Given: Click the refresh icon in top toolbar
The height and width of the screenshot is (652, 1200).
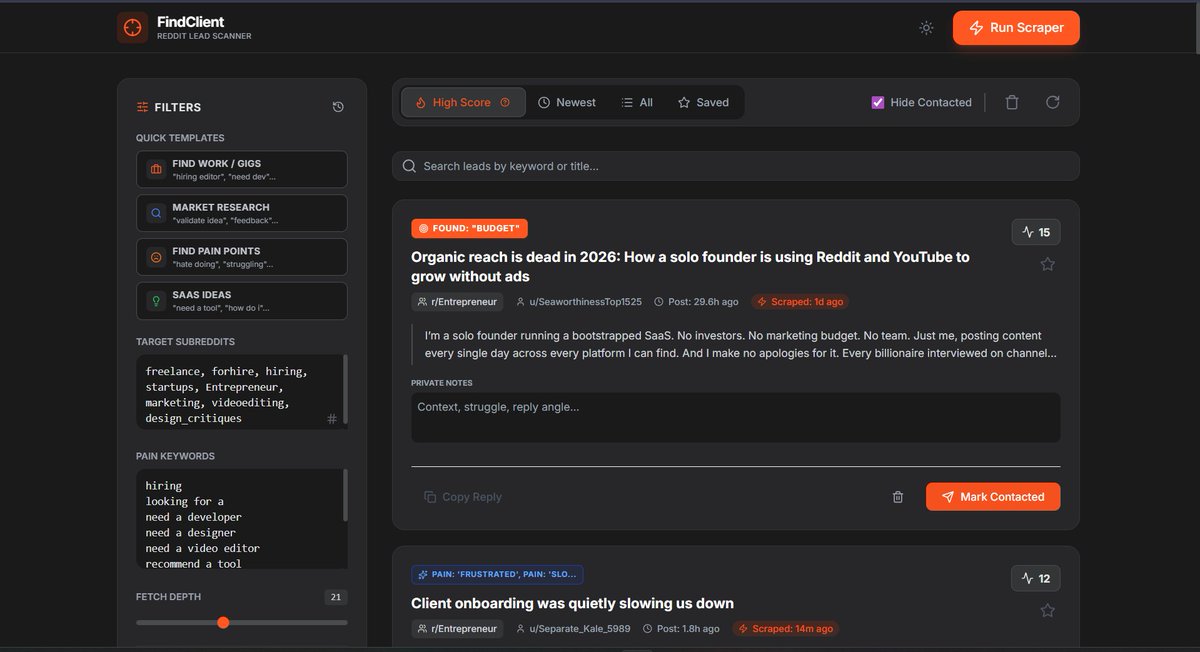Looking at the screenshot, I should click(1052, 102).
